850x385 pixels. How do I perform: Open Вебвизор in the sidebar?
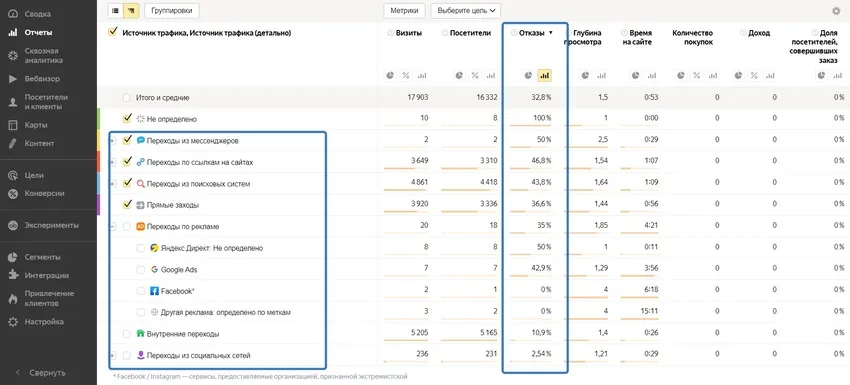pos(34,79)
